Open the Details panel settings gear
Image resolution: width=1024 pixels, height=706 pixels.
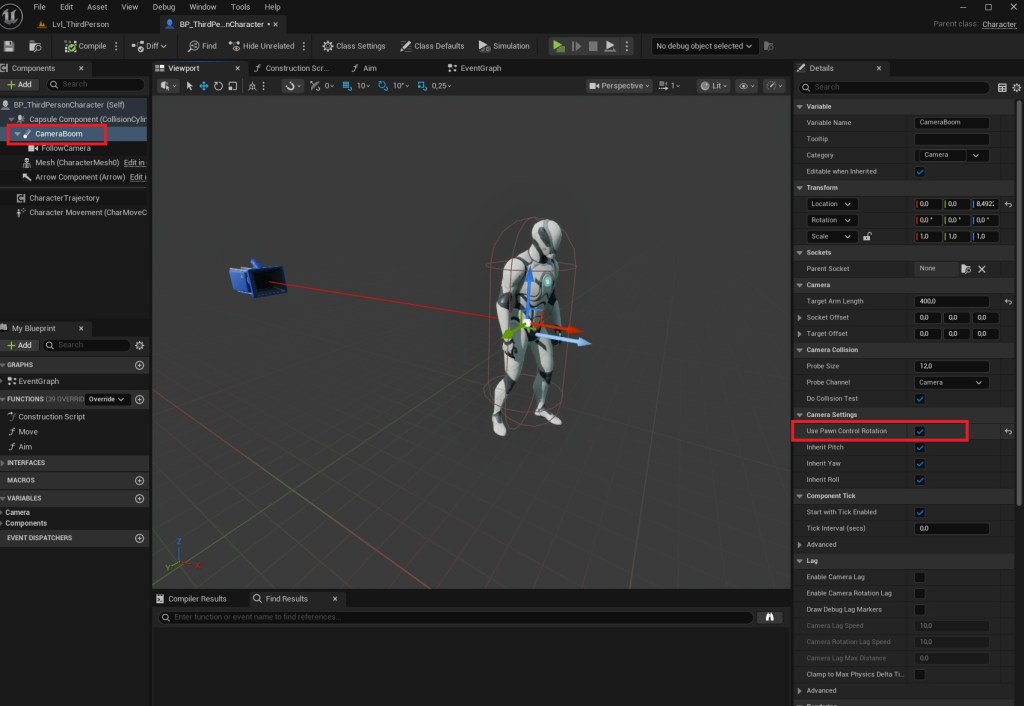1016,87
